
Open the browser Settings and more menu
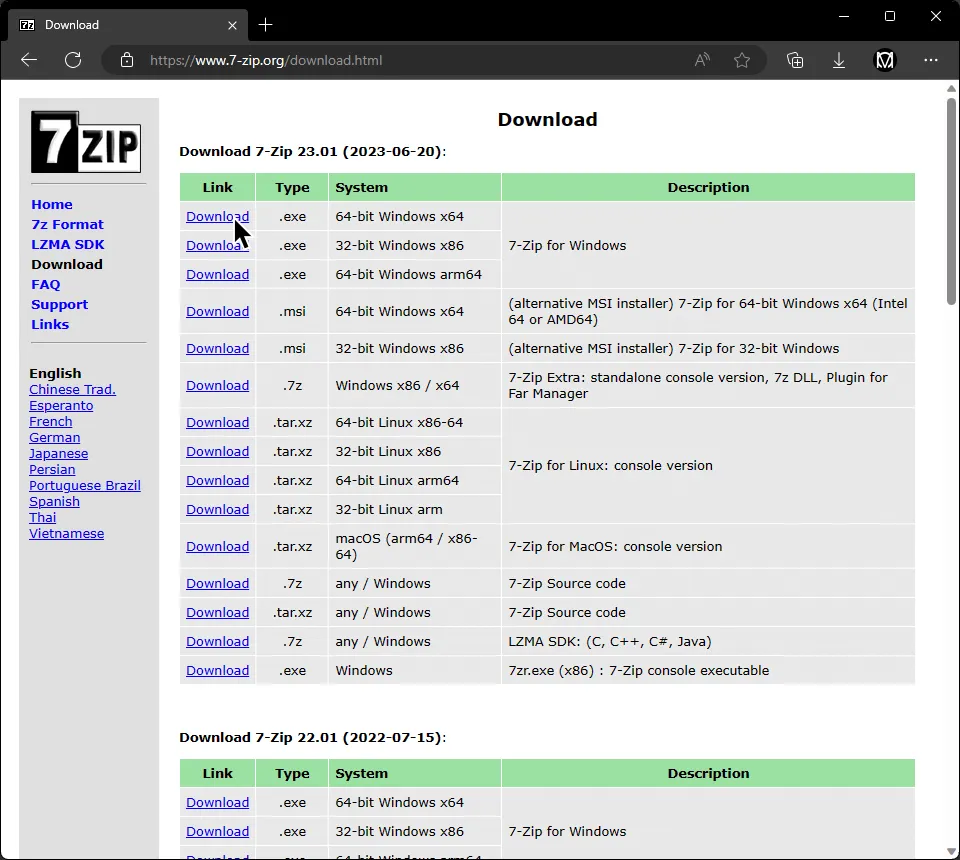pyautogui.click(x=931, y=60)
